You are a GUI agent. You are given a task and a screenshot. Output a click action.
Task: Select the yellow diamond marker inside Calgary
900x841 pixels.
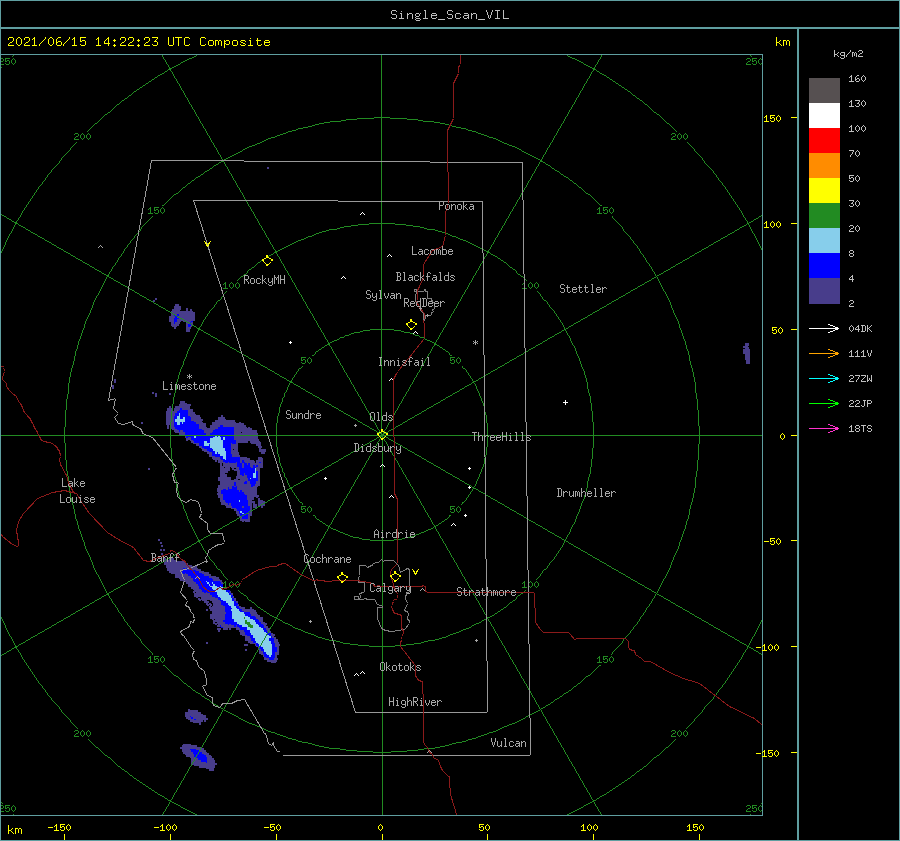click(395, 576)
